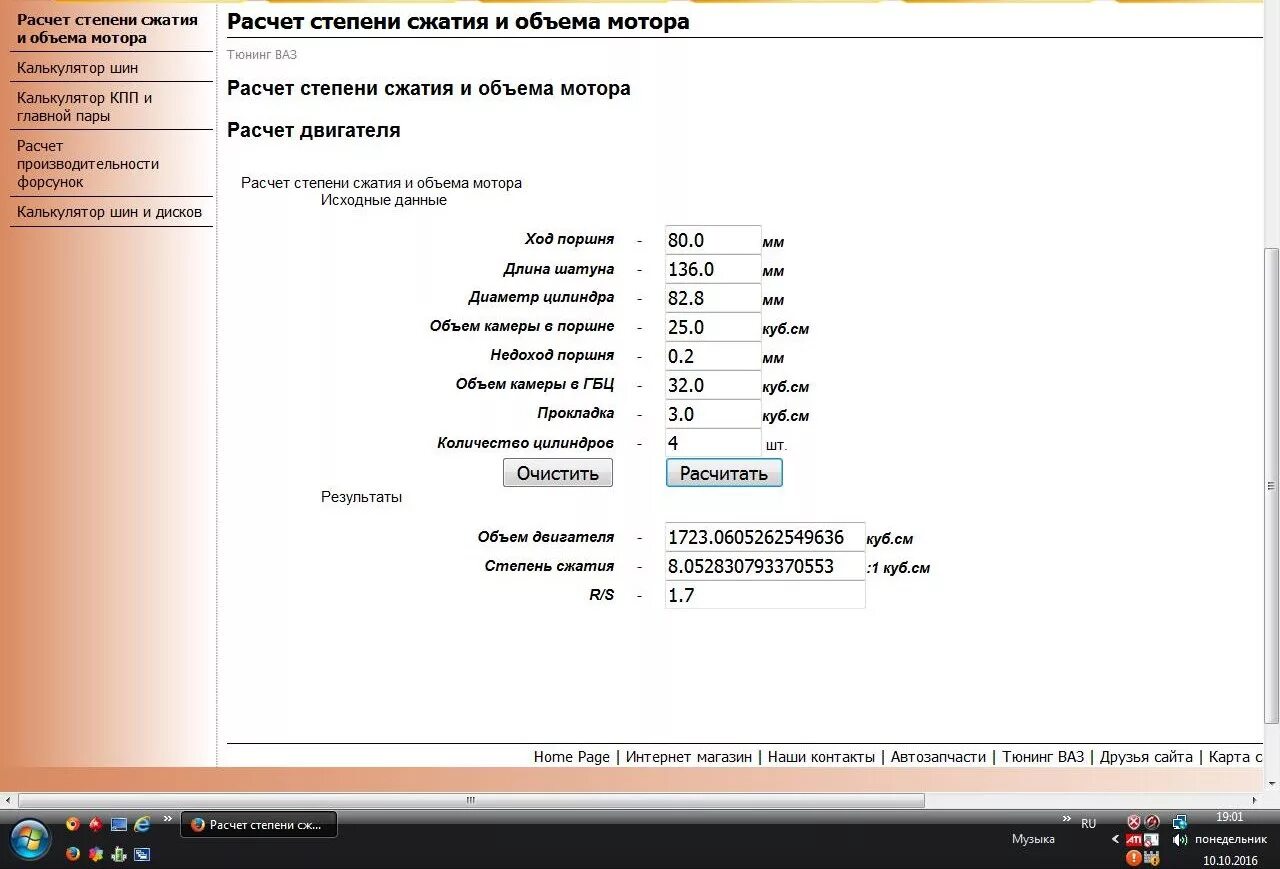Click the 'Результаты' heading text

pos(361,497)
